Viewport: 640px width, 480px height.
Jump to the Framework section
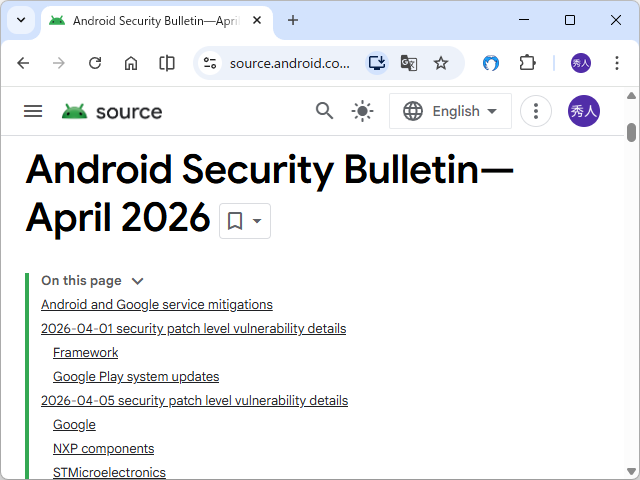(x=86, y=353)
